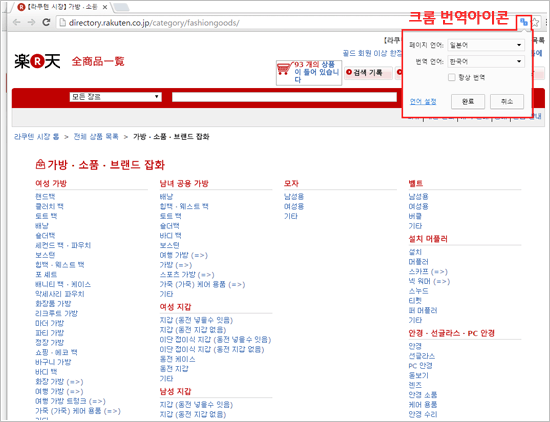Open the 안경 수리 link
The height and width of the screenshot is (422, 550).
tap(423, 414)
